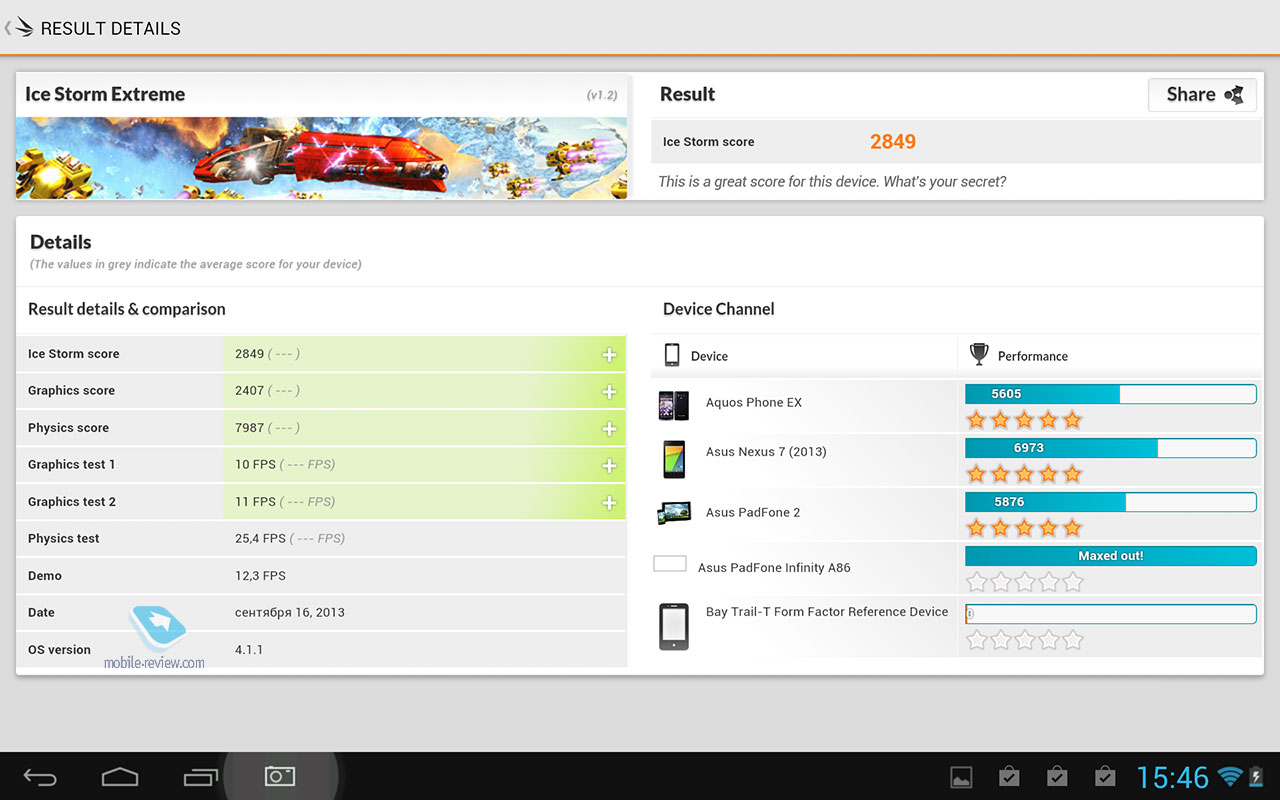
Task: Click the Aquos Phone EX 5605 score bar
Action: 1110,394
